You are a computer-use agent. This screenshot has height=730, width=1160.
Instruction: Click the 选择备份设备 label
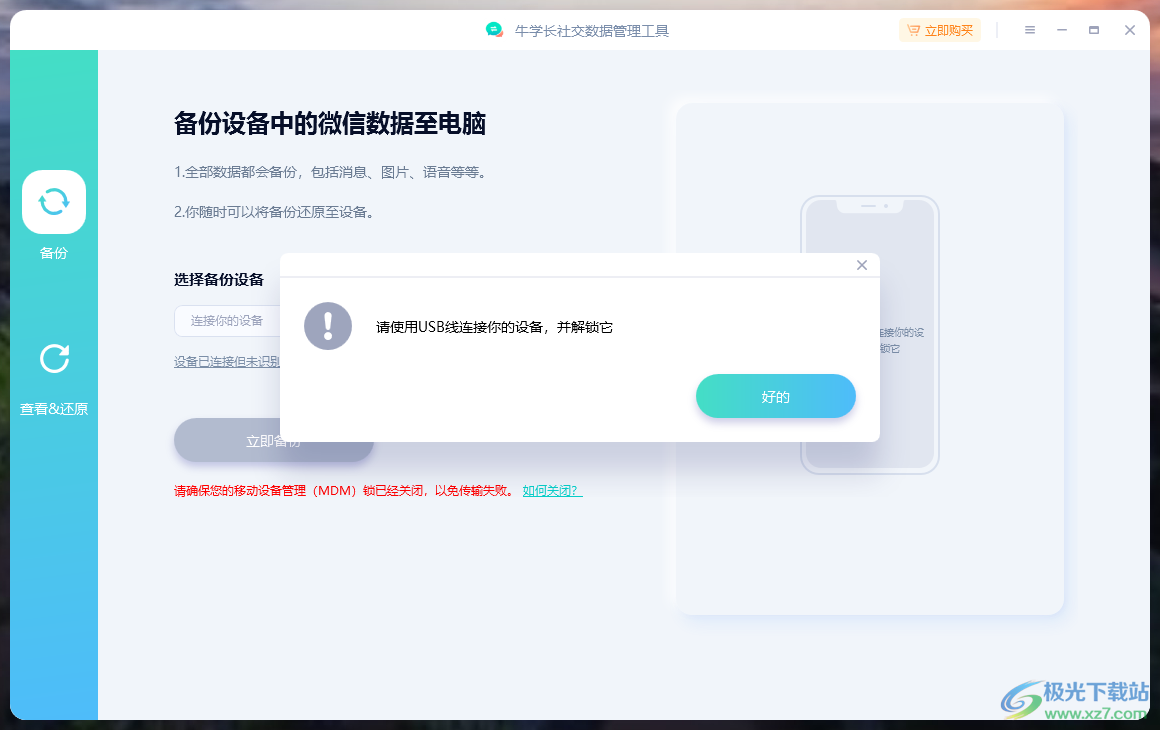(x=219, y=280)
